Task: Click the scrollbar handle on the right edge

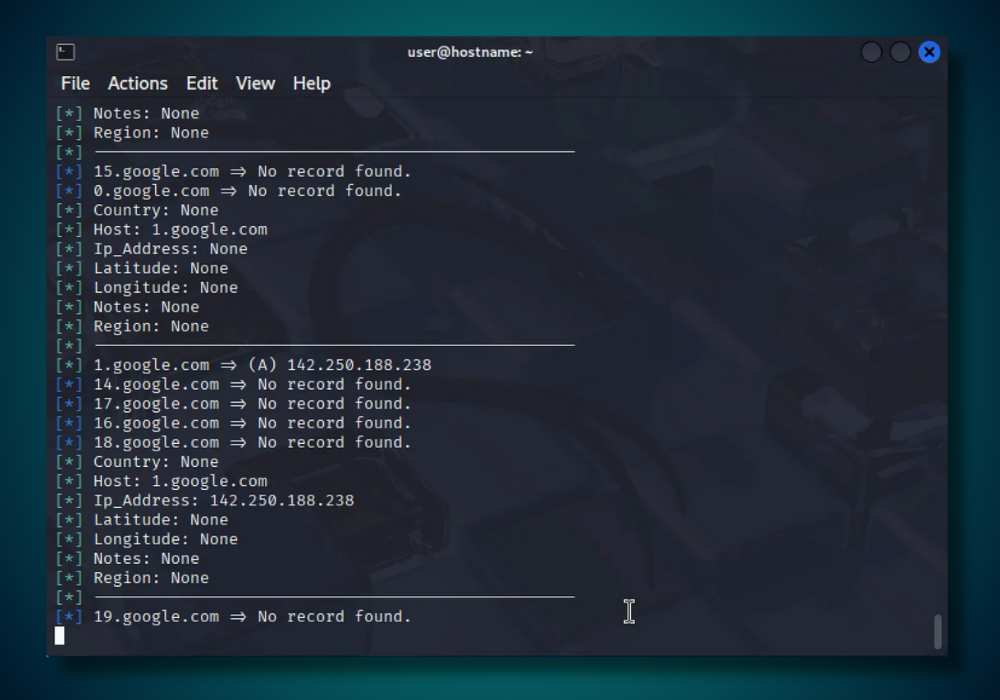Action: pos(938,630)
